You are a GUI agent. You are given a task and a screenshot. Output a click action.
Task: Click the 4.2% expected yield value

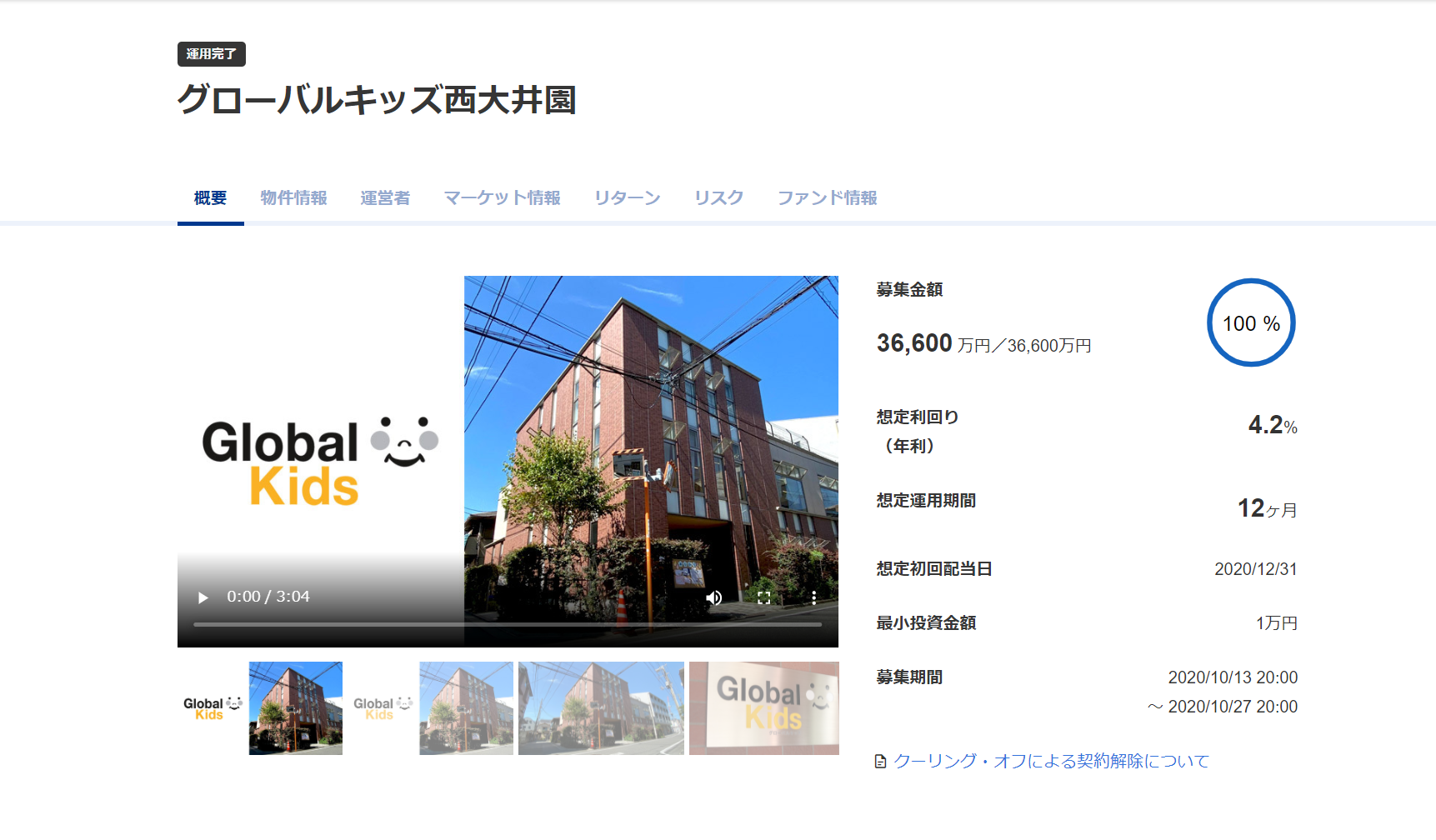[1273, 425]
